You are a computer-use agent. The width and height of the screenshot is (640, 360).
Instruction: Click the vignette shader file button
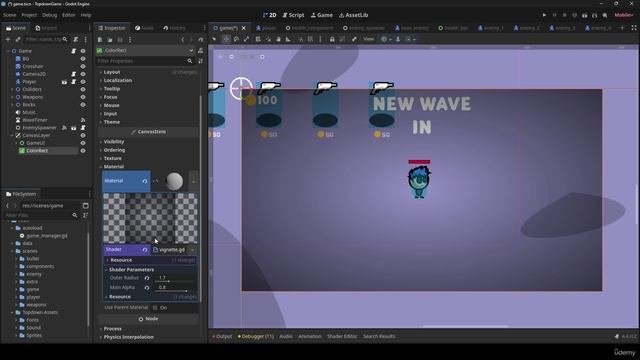click(169, 250)
